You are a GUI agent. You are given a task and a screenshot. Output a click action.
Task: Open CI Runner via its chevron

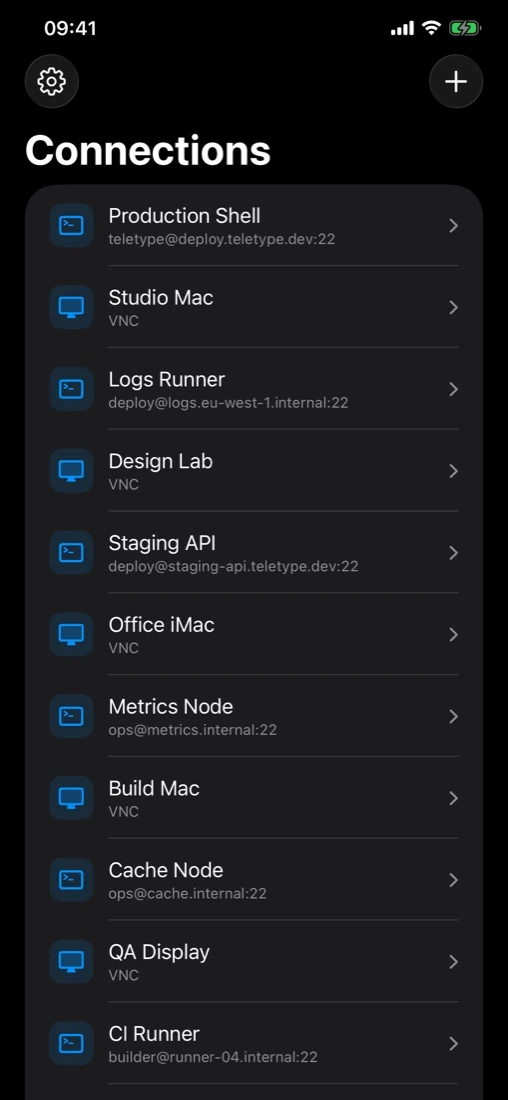tap(453, 1044)
